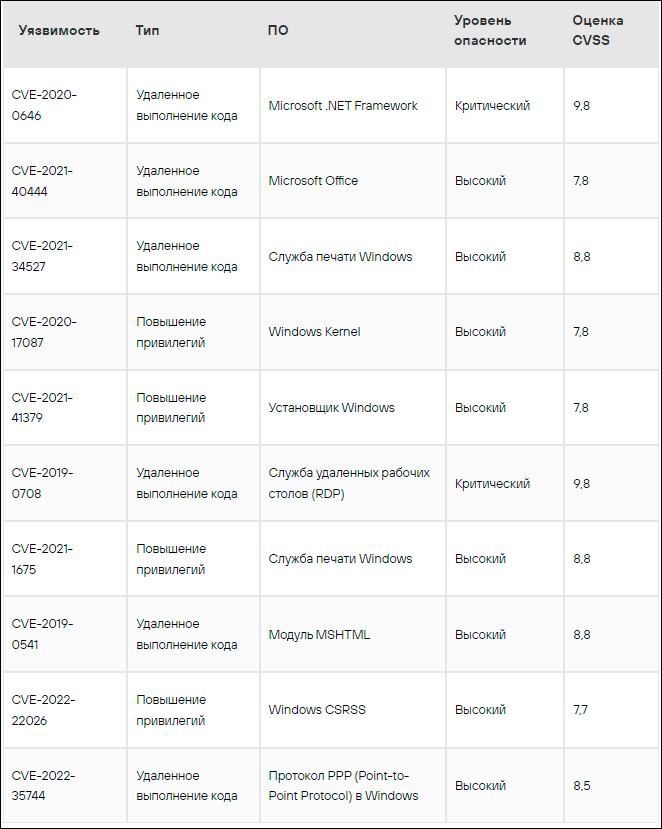Select the Модуль MSHTML cell

click(319, 635)
